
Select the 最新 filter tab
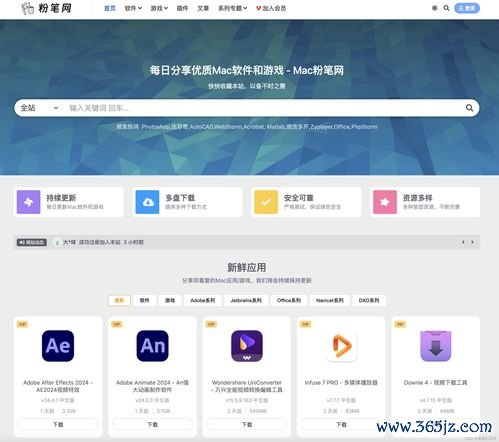(x=119, y=300)
